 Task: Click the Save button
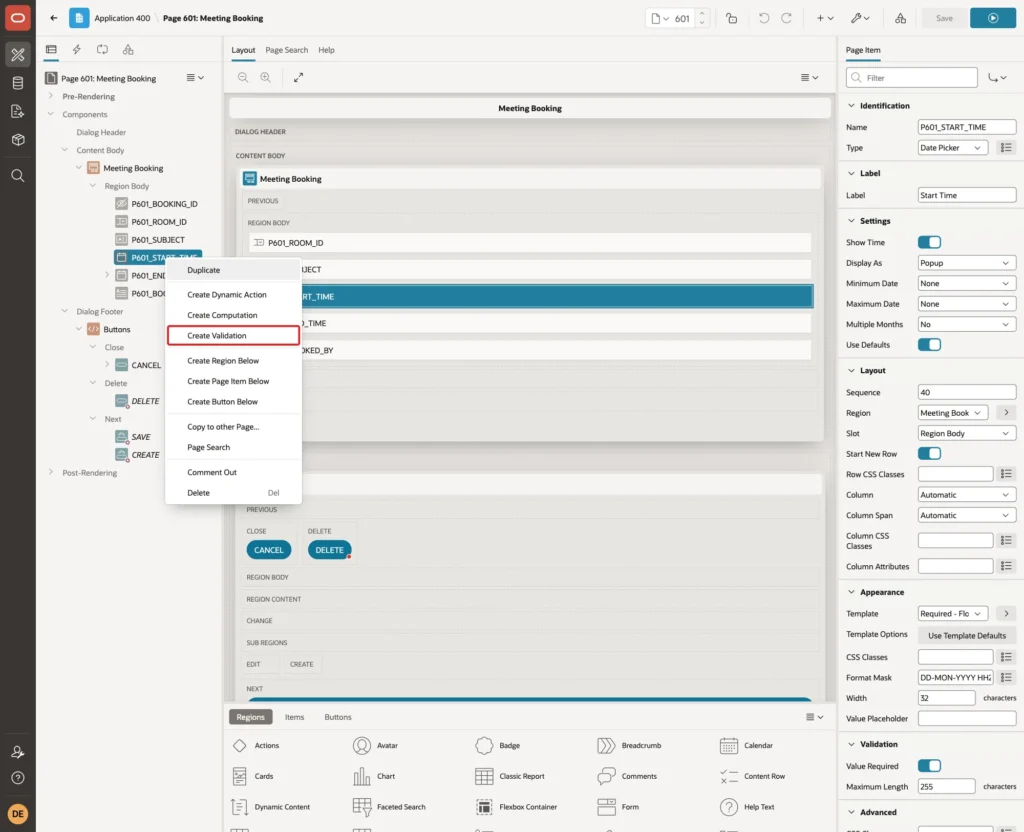click(944, 18)
